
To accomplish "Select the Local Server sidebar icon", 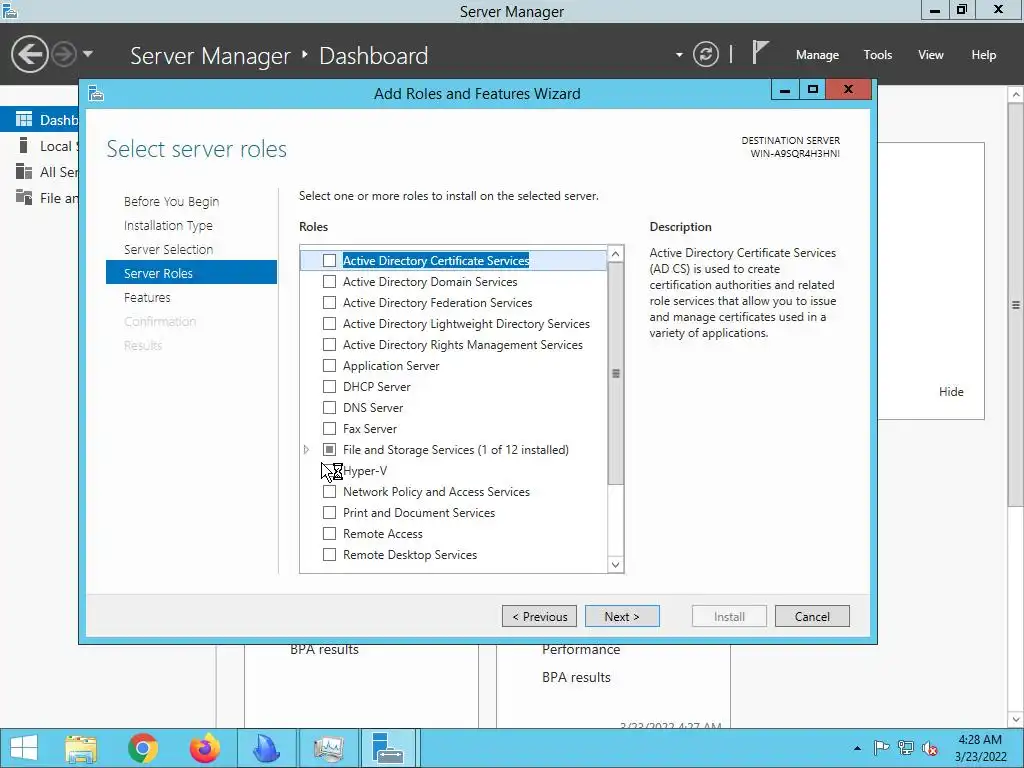I will pos(24,145).
